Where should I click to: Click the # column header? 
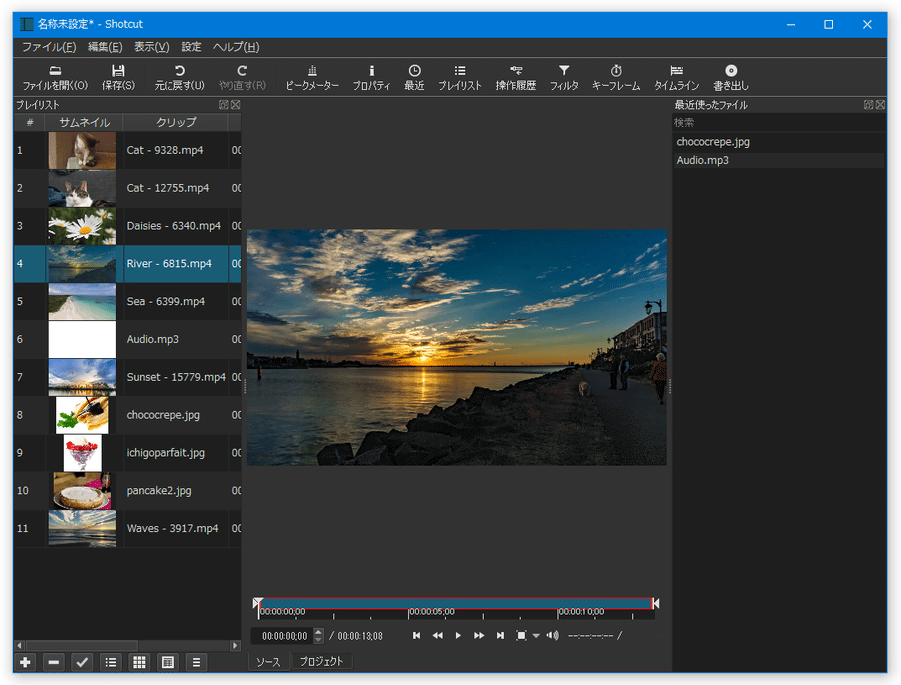point(30,122)
